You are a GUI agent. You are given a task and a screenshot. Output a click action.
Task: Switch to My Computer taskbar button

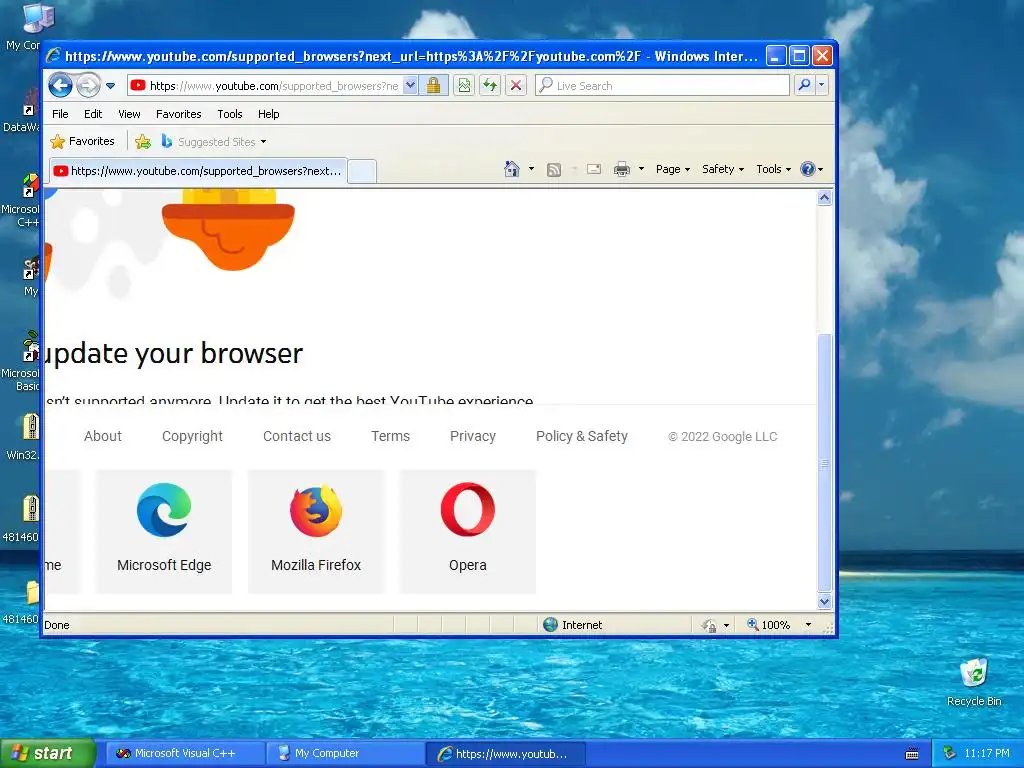click(345, 753)
